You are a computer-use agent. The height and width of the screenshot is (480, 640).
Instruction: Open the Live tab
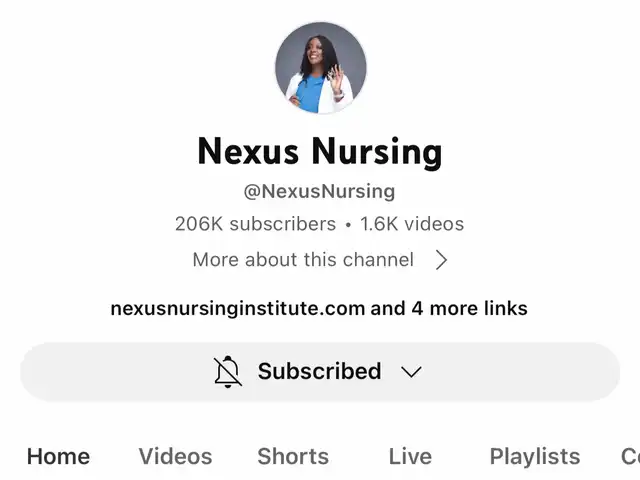410,456
